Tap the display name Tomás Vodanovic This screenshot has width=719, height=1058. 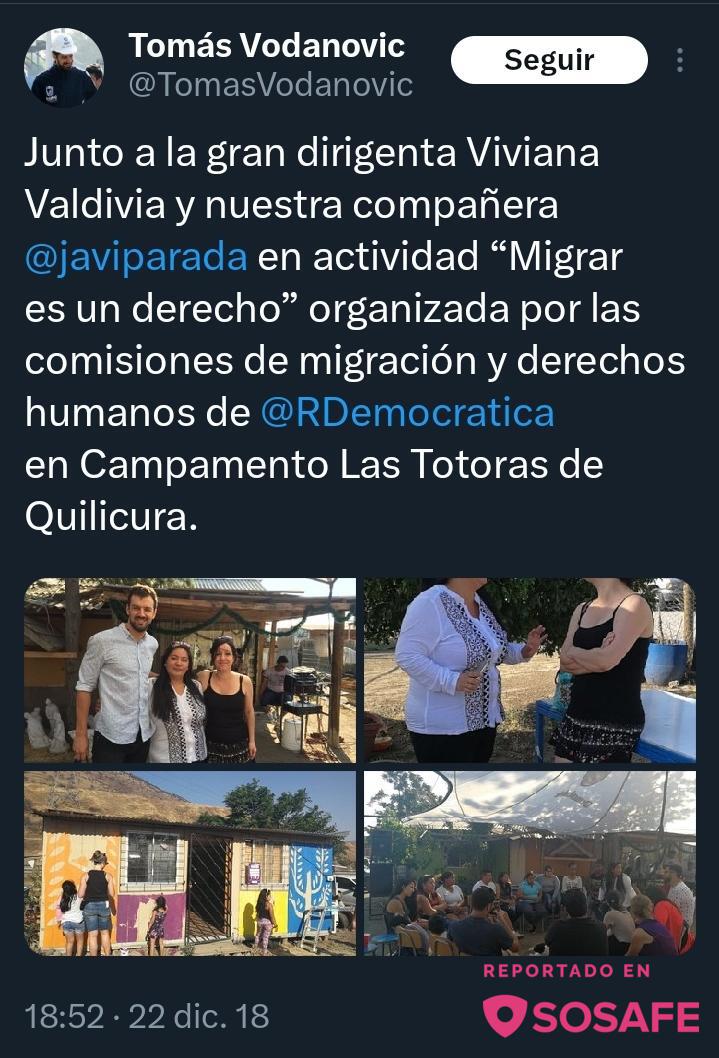coord(267,46)
